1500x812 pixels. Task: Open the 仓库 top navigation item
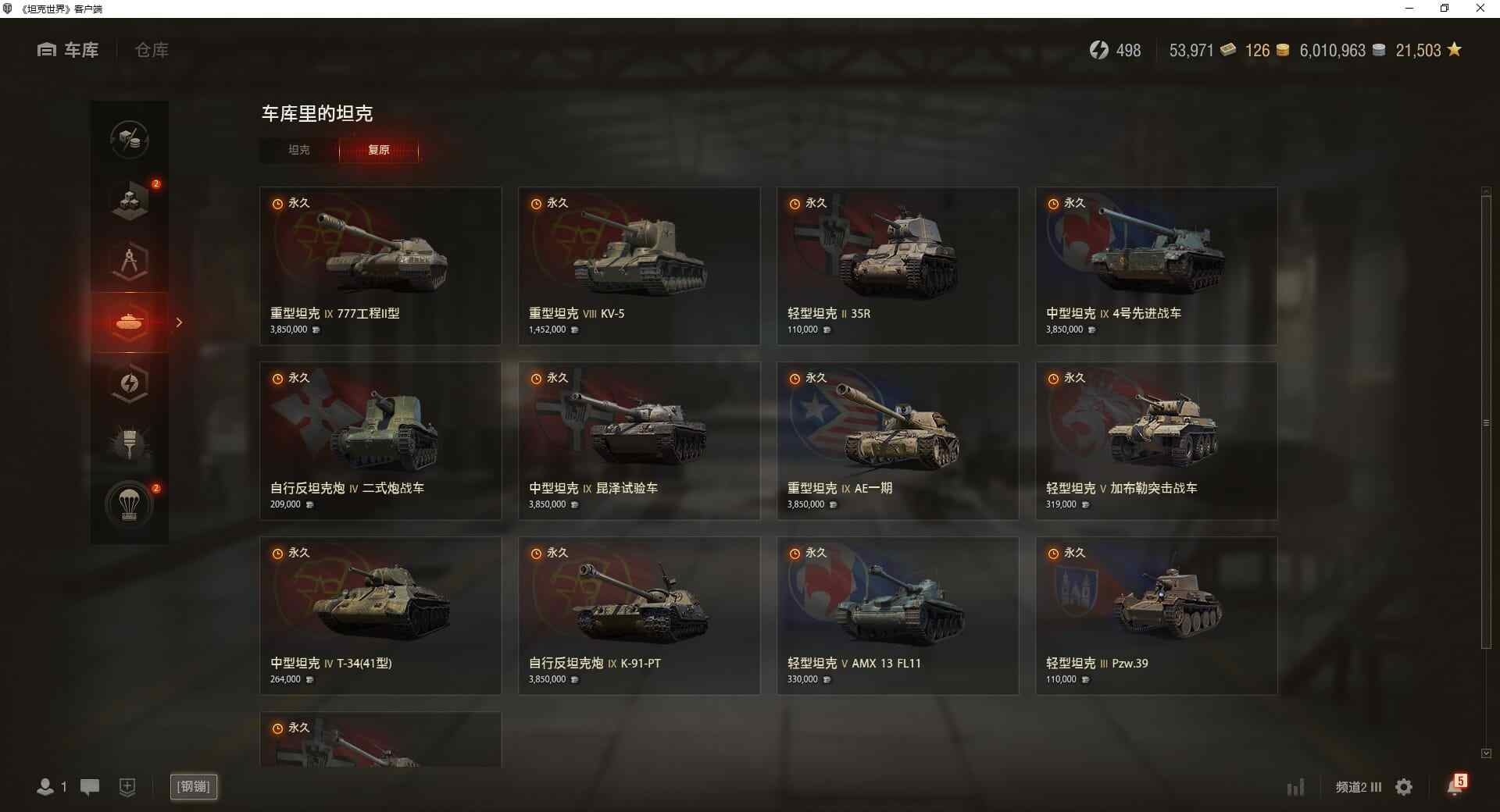tap(152, 50)
